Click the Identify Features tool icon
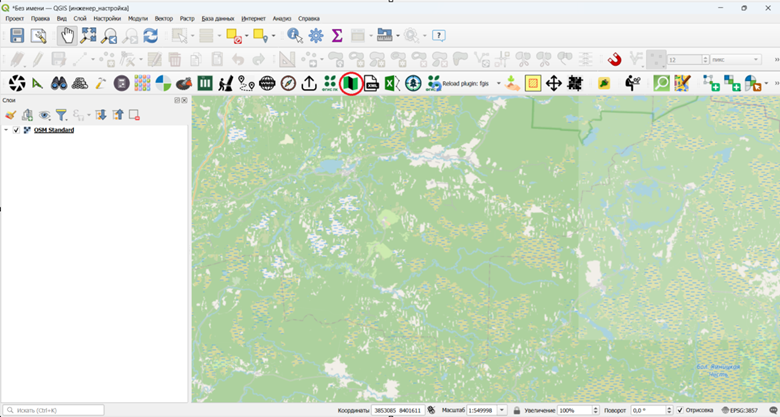The image size is (780, 417). [295, 36]
